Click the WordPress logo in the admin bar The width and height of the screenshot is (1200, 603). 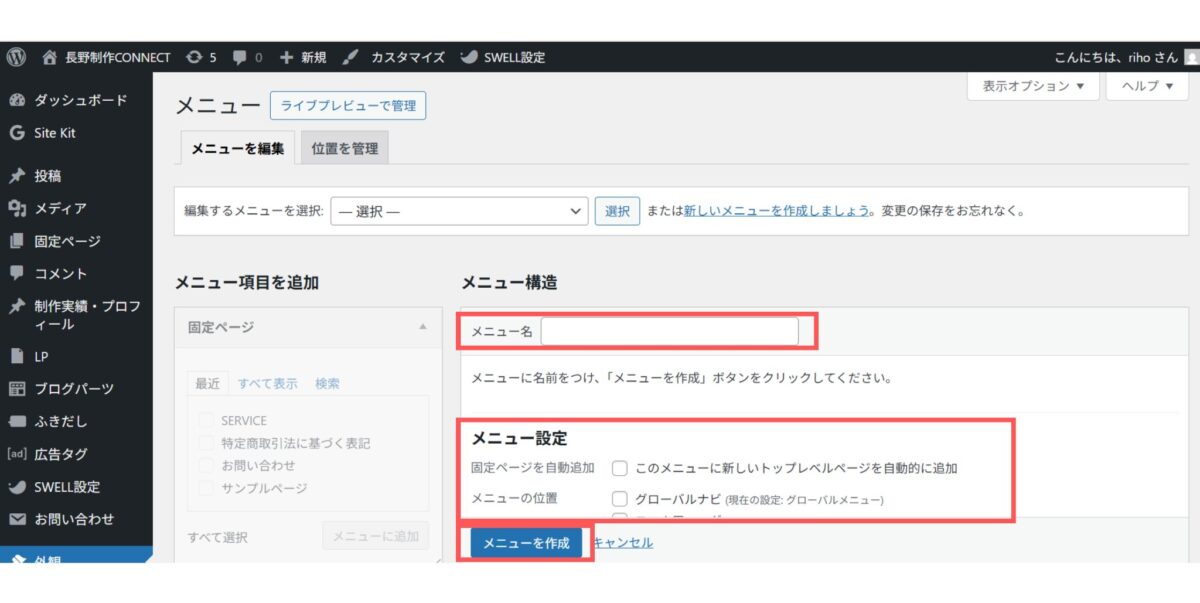click(x=15, y=57)
